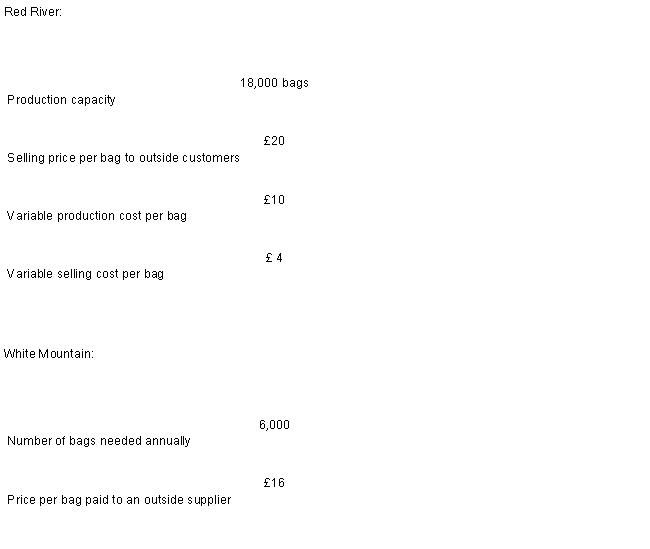Click Price per bag paid to outside supplier
The width and height of the screenshot is (650, 549).
pyautogui.click(x=119, y=500)
